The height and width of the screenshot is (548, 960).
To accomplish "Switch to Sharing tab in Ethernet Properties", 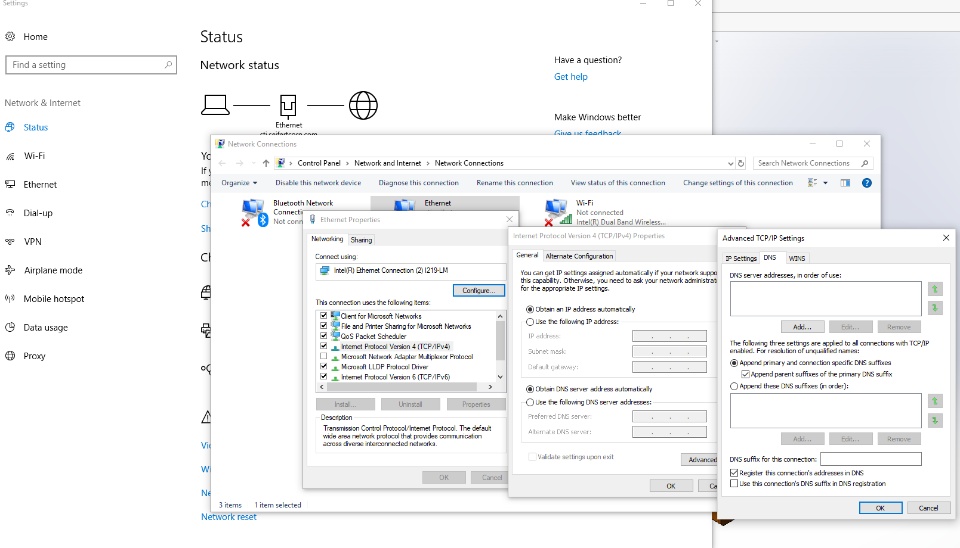I will pos(361,240).
